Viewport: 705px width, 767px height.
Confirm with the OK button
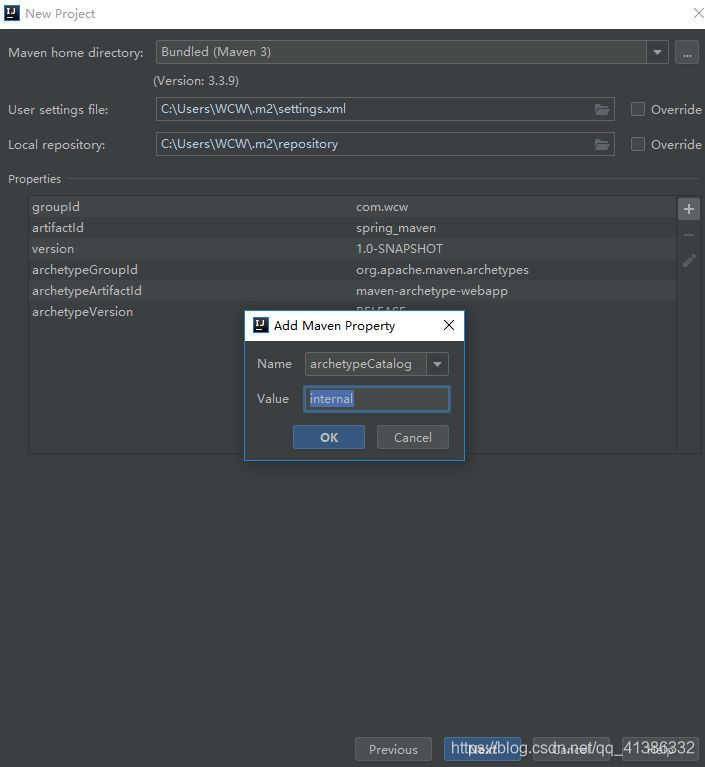329,437
